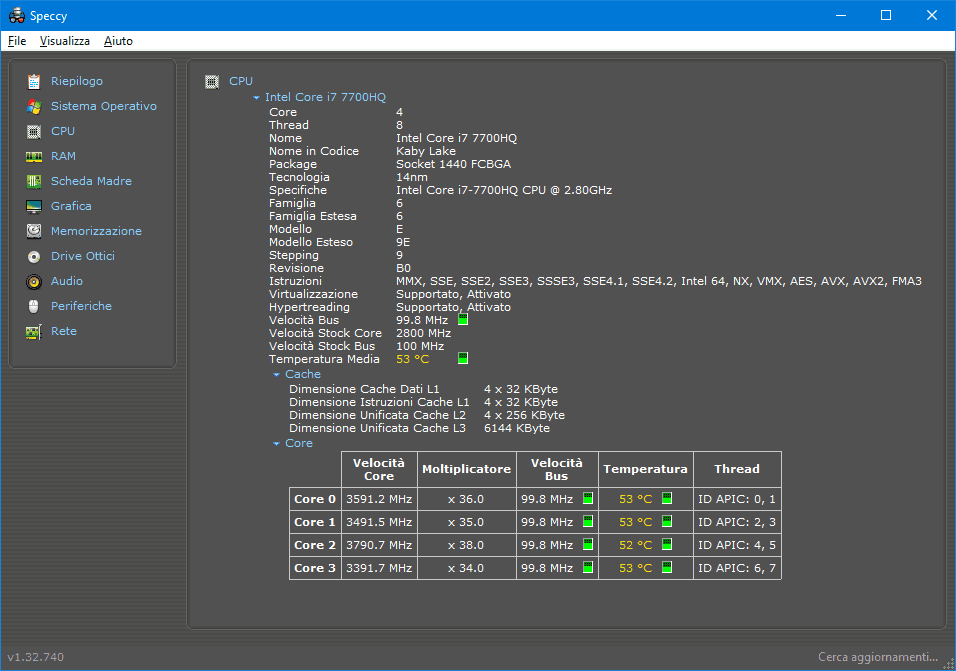Image resolution: width=956 pixels, height=671 pixels.
Task: Toggle the green indicator beside Velocità Bus 99.8 MHz
Action: pyautogui.click(x=463, y=320)
